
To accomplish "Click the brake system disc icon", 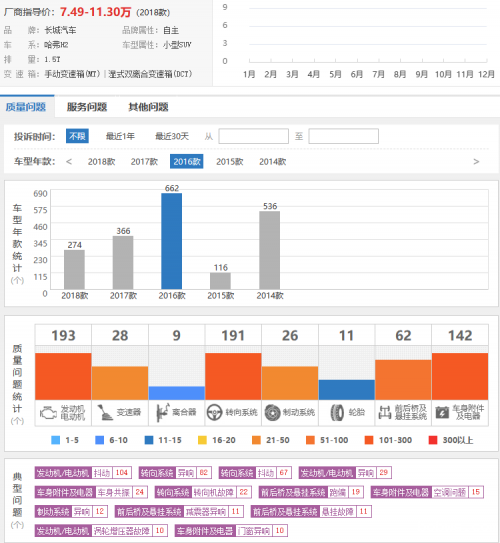I will [273, 412].
